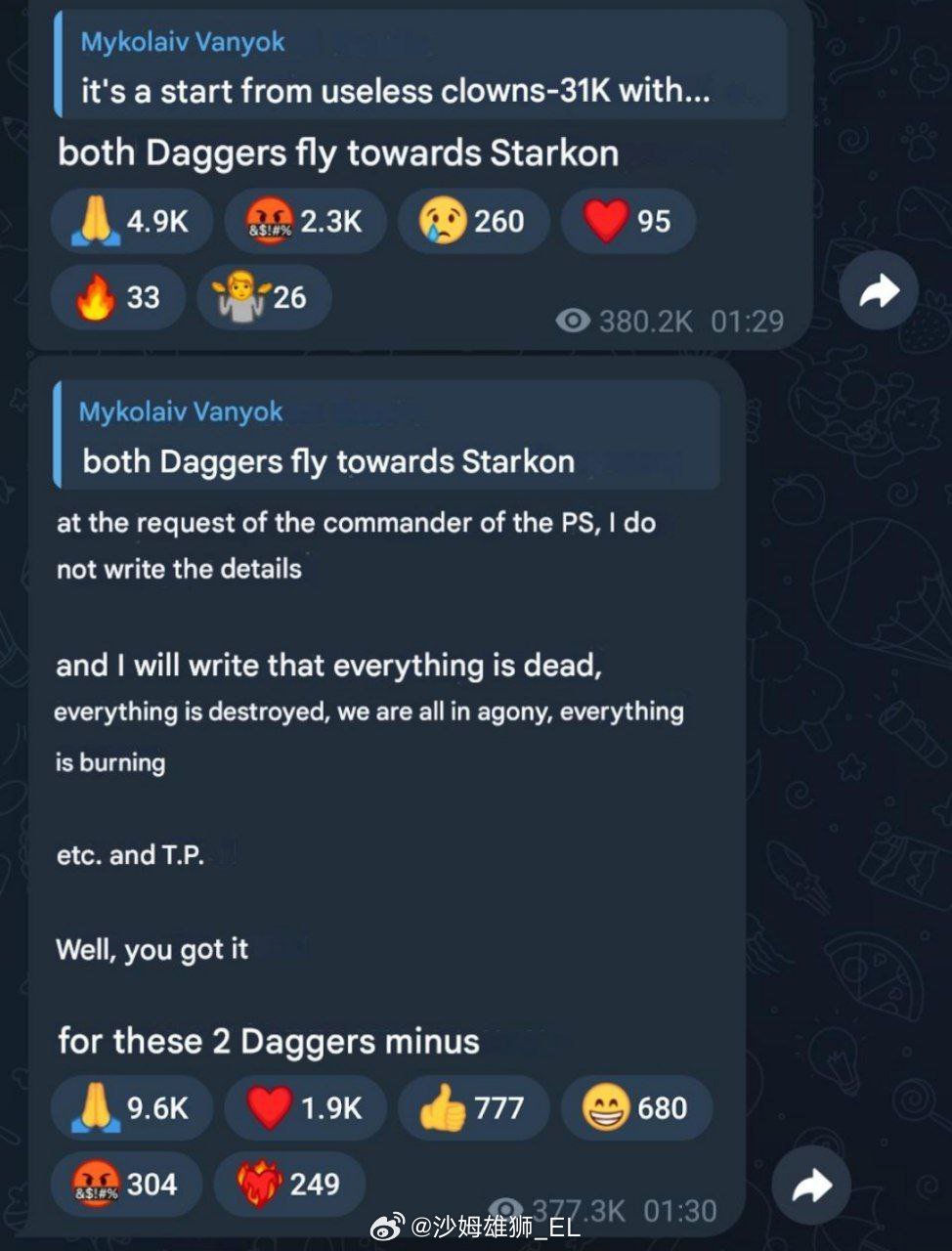Tap the crying face 260 reaction
This screenshot has width=952, height=1251.
point(473,221)
